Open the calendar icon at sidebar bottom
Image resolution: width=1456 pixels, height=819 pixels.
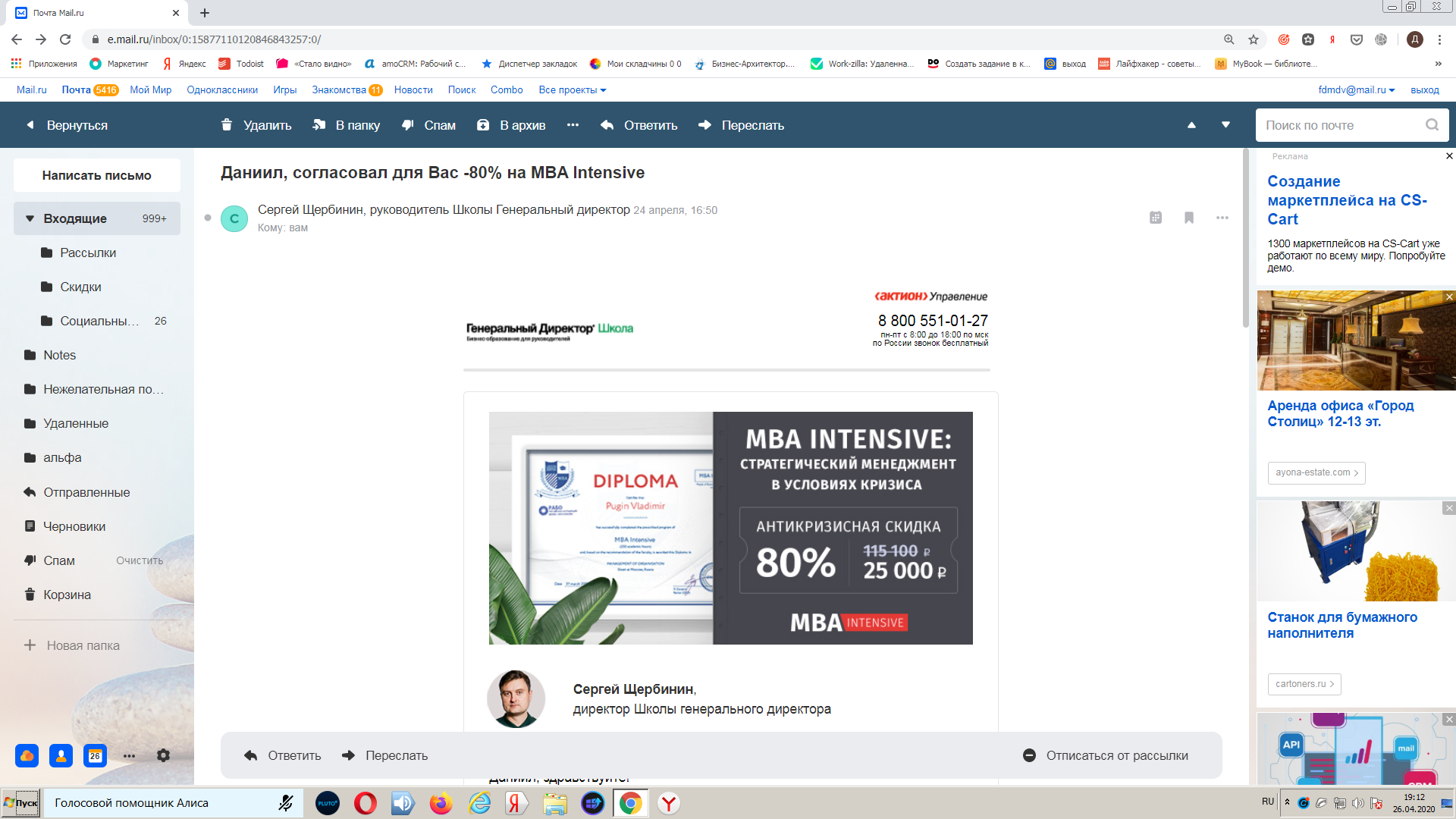[x=95, y=755]
